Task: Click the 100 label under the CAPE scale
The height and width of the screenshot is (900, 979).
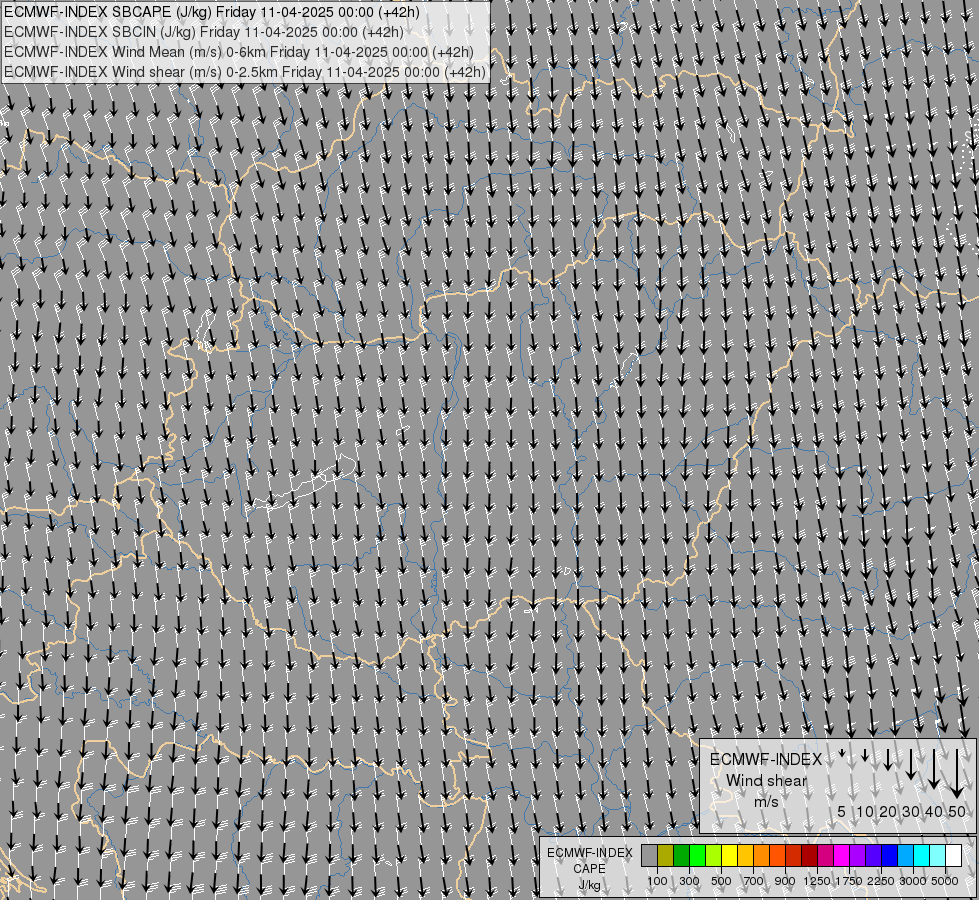Action: (657, 881)
